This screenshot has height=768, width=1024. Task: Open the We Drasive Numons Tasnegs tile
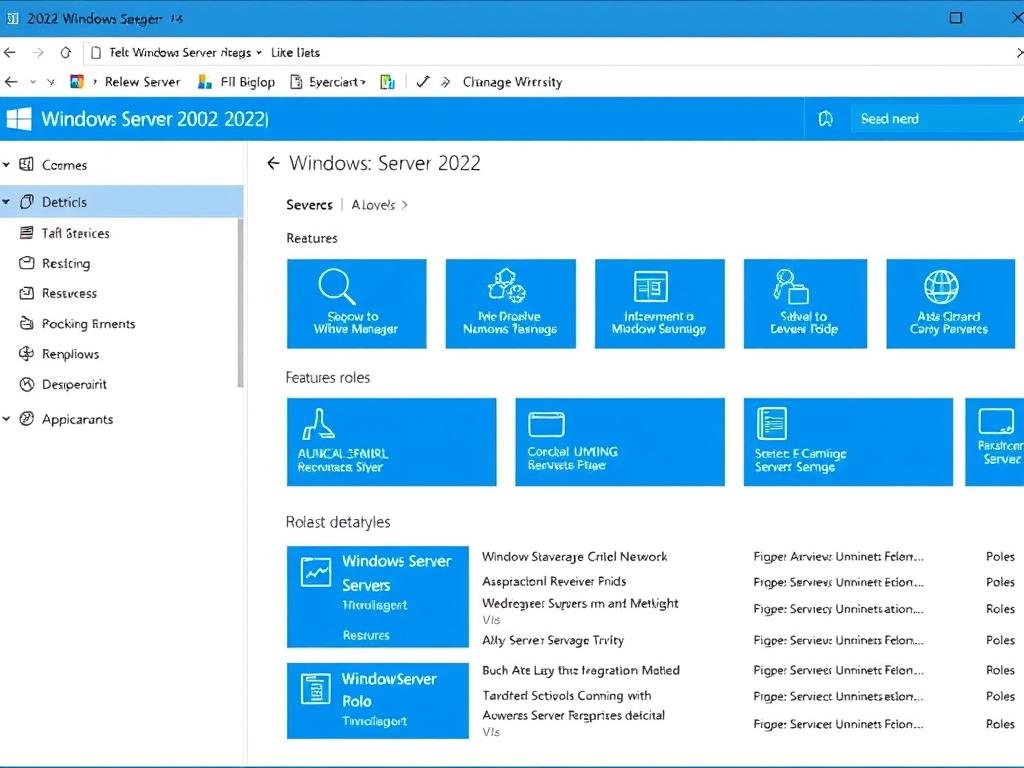(x=511, y=304)
